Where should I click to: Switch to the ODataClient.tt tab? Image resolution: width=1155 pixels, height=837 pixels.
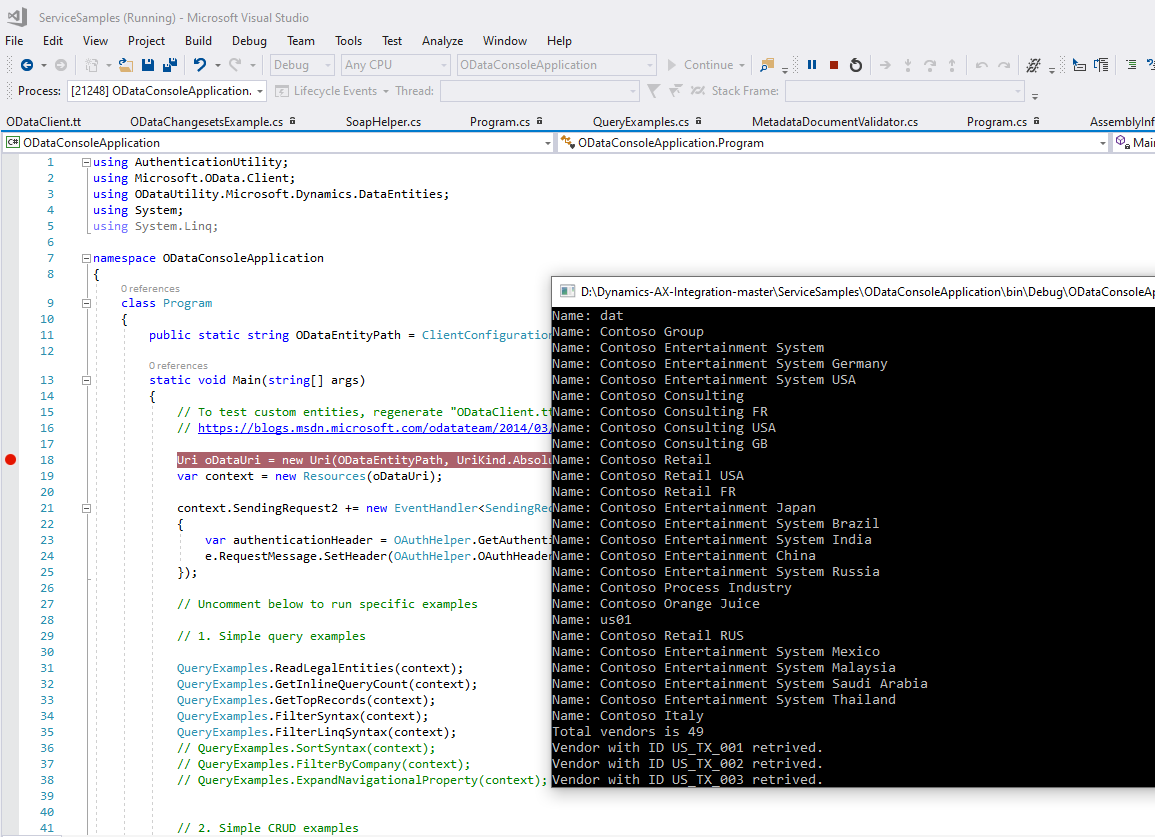[x=43, y=122]
